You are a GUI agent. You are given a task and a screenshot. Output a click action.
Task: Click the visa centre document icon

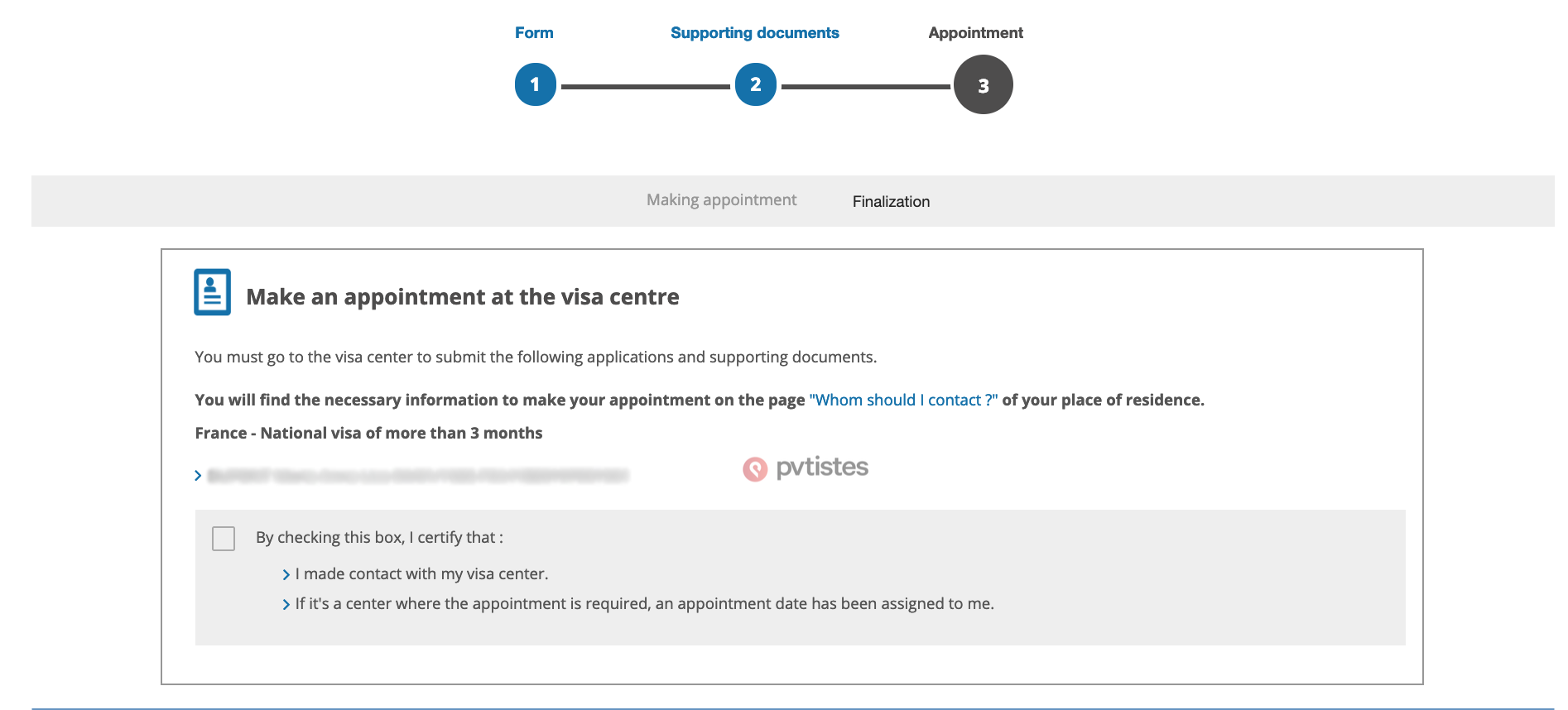coord(213,292)
